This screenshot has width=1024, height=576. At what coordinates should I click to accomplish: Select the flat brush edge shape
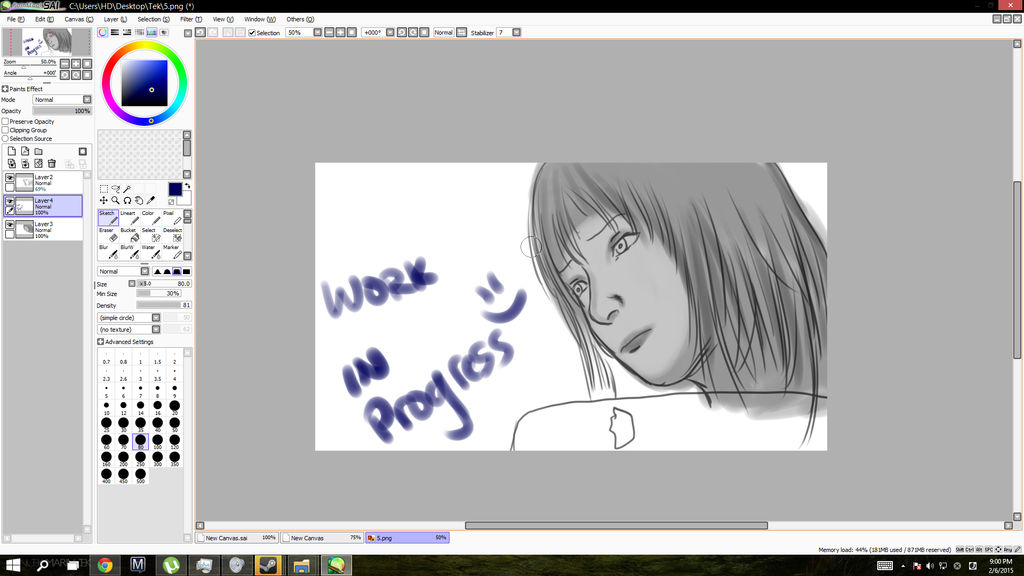tap(187, 271)
